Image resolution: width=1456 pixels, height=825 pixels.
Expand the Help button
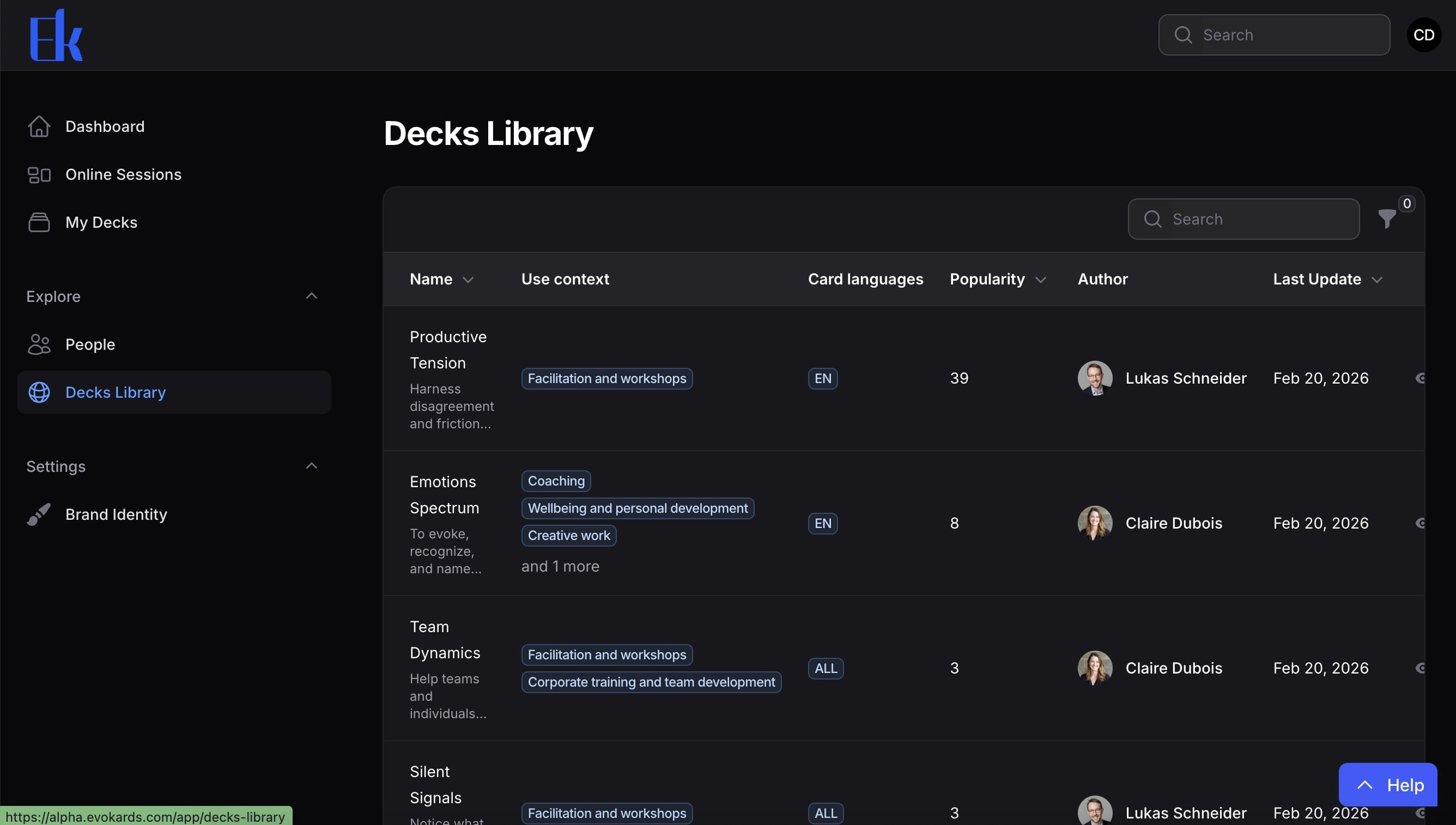(x=1387, y=785)
